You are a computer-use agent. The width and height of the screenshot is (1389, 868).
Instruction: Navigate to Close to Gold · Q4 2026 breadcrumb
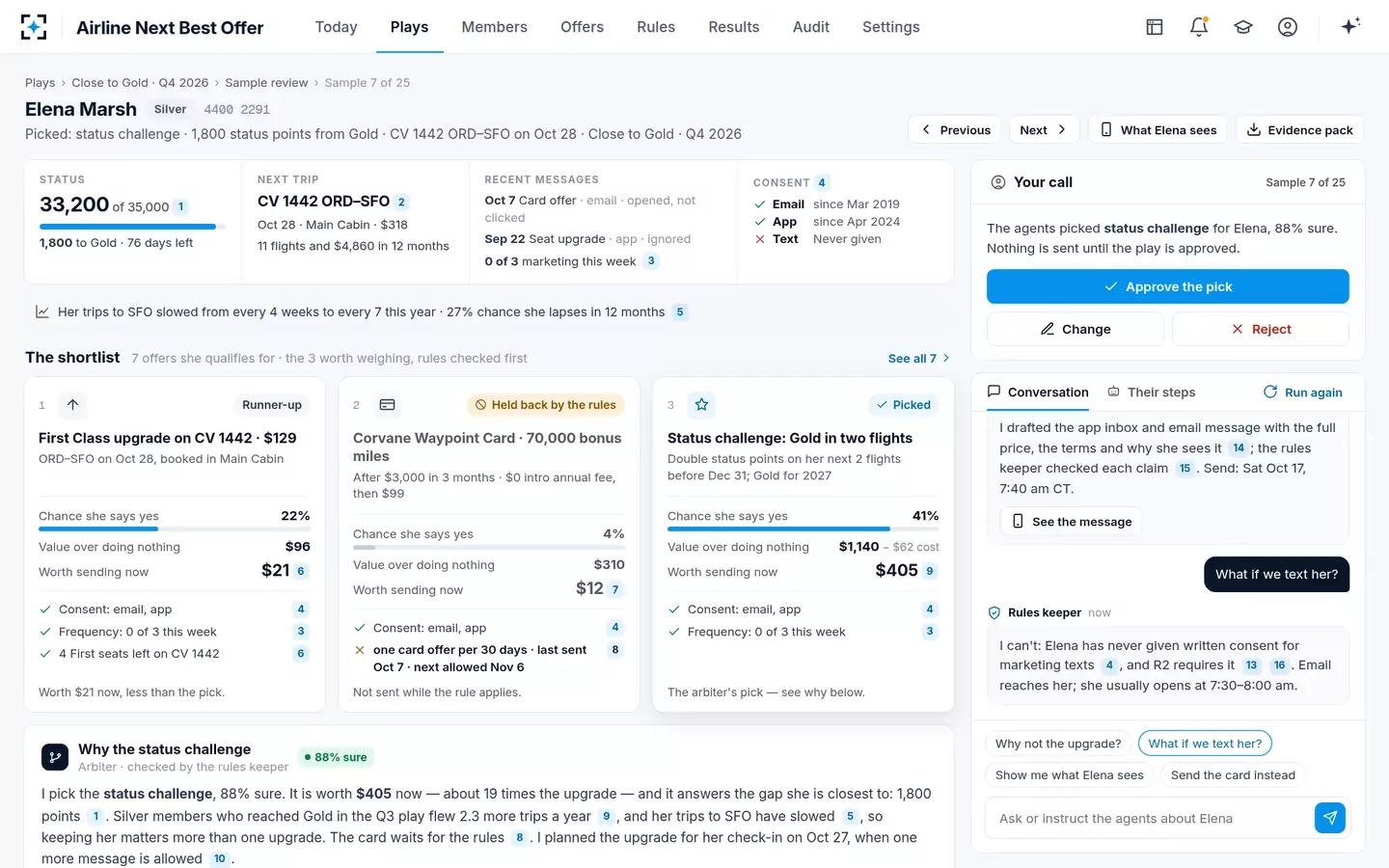(x=140, y=83)
